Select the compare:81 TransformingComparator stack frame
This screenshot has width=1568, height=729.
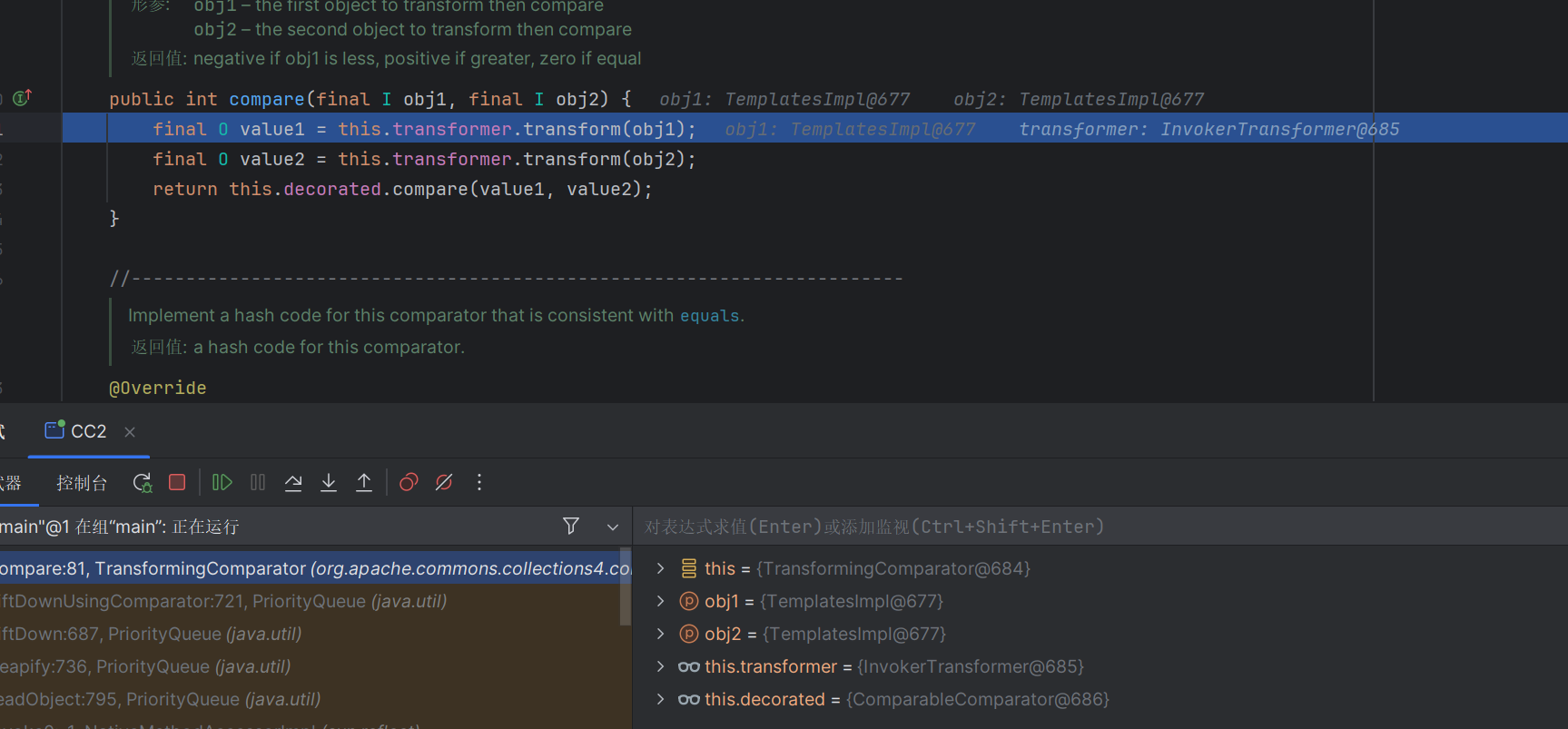[x=310, y=568]
